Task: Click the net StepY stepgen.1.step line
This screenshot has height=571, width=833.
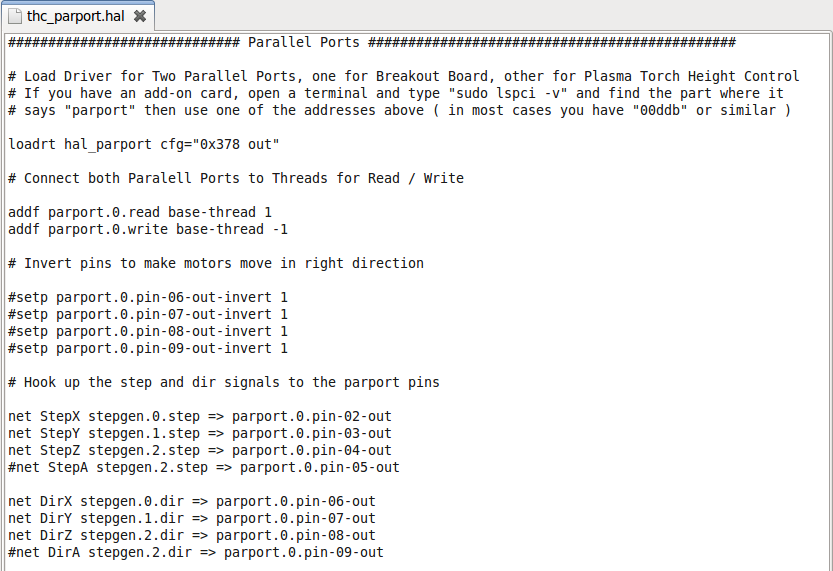Action: (x=200, y=433)
